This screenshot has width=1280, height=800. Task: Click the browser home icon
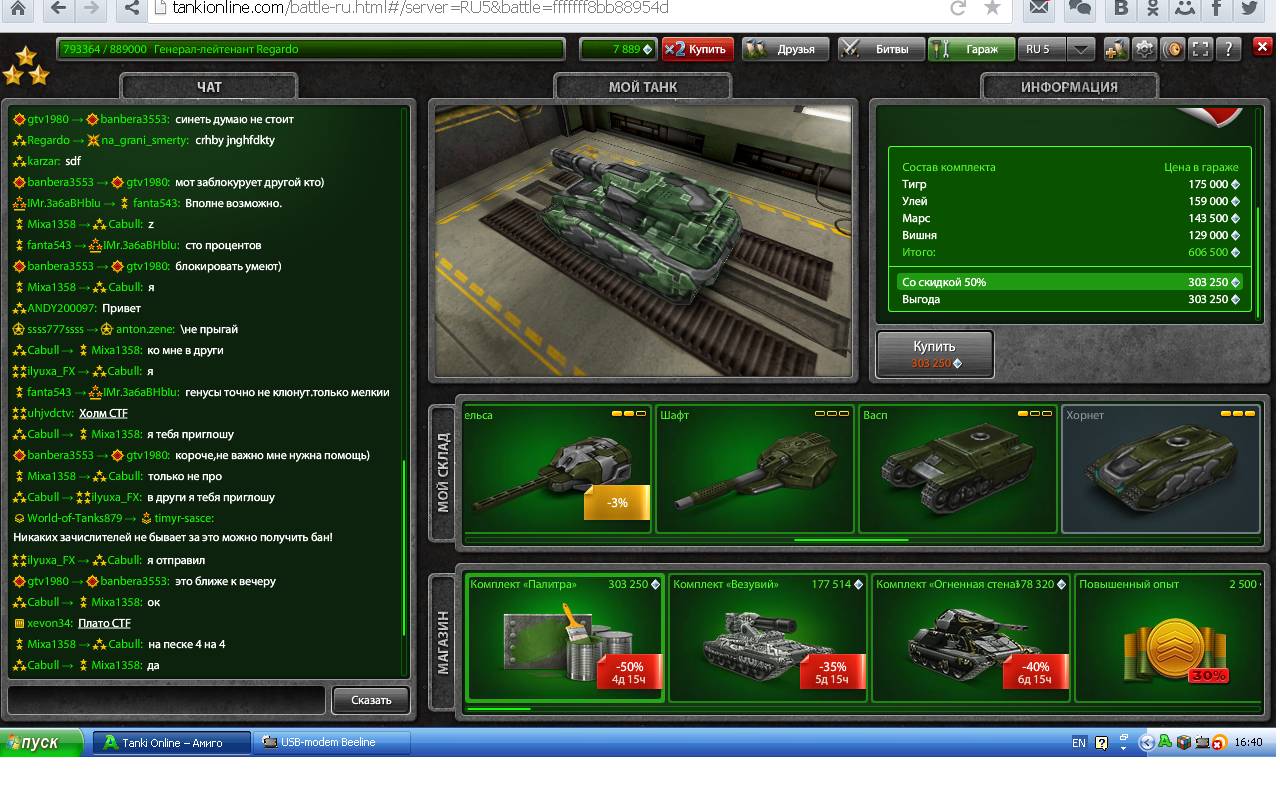pyautogui.click(x=18, y=9)
